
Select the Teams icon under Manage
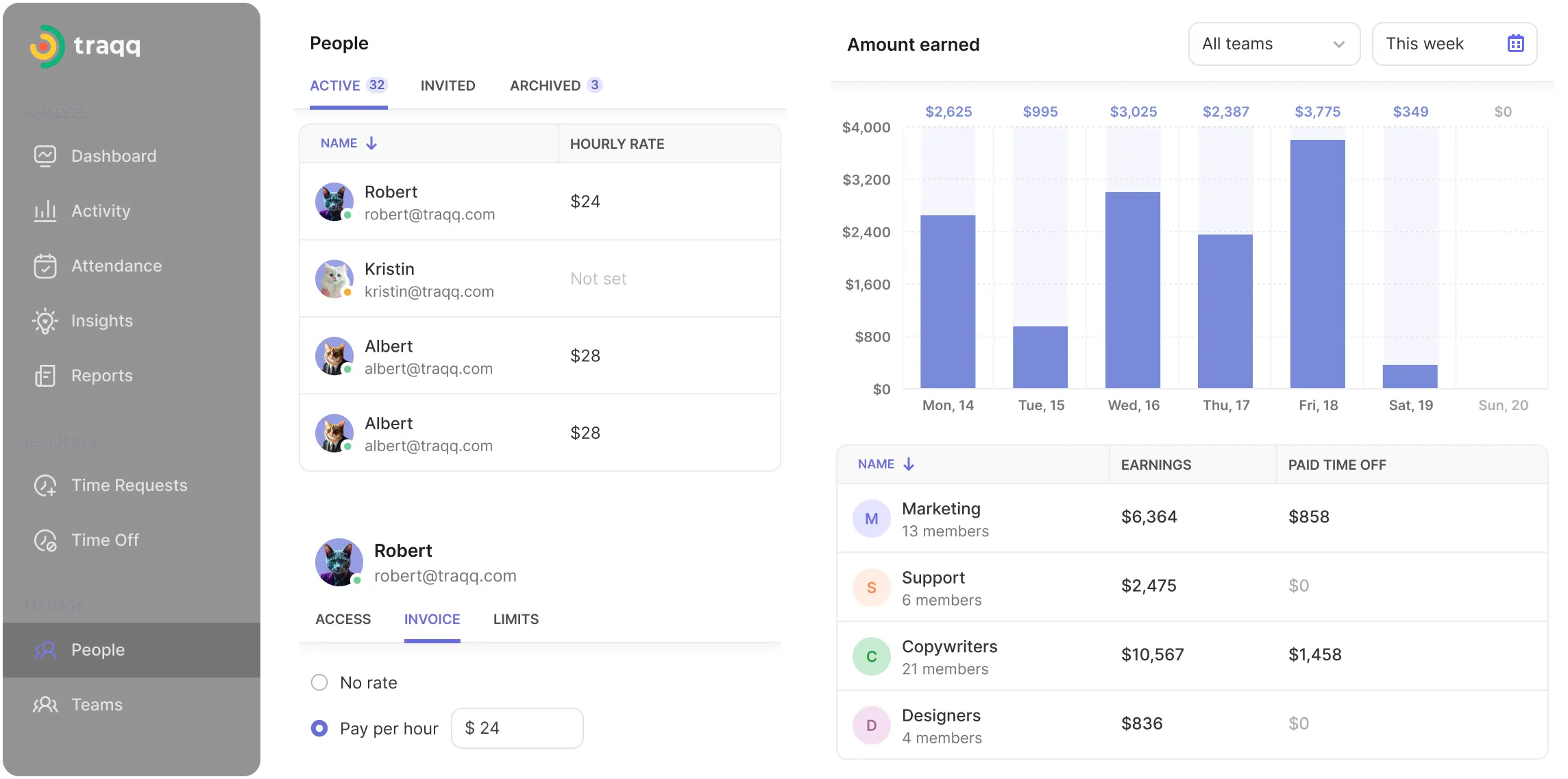coord(45,704)
